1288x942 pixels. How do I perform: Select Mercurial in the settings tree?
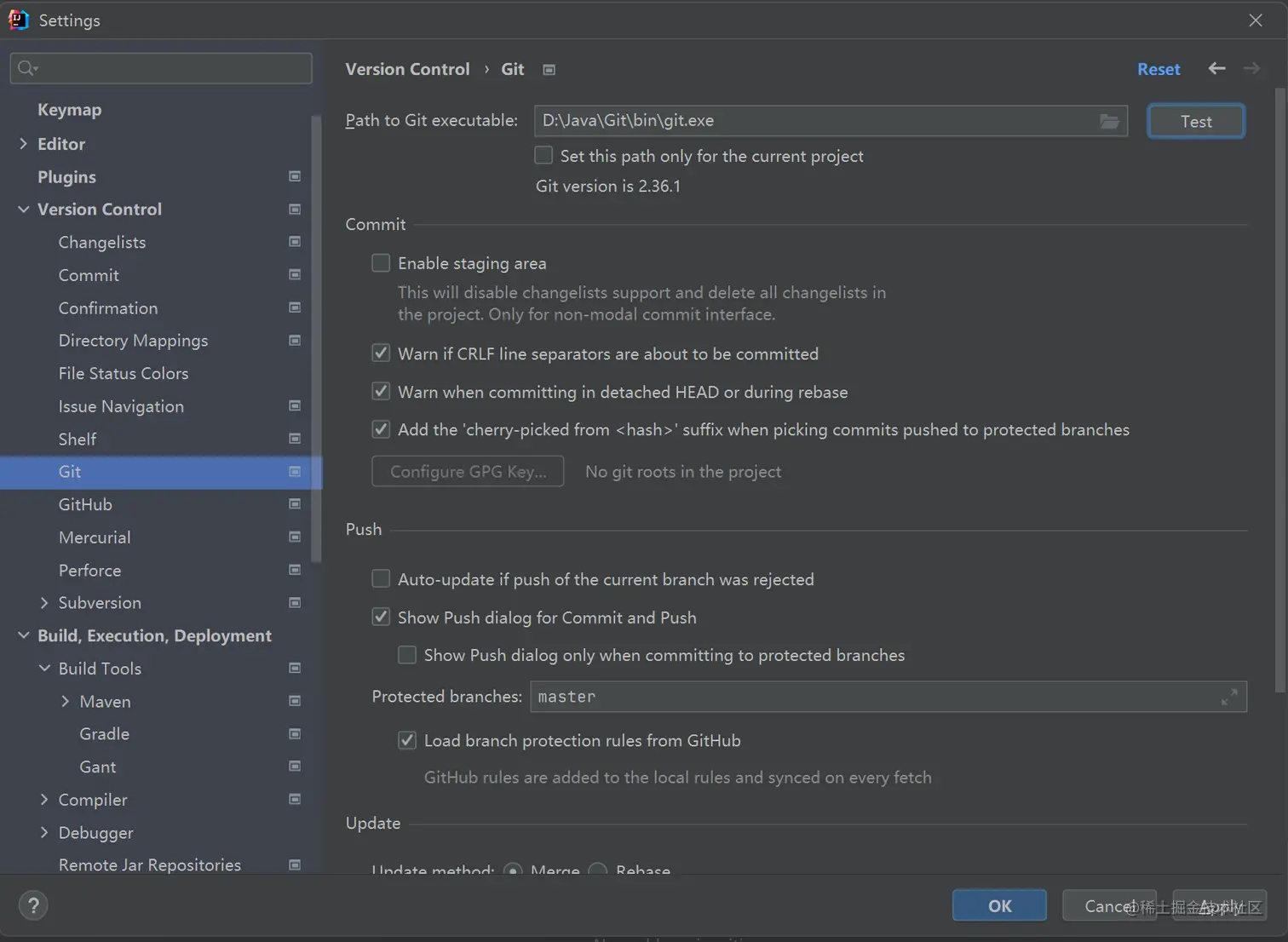click(x=95, y=537)
